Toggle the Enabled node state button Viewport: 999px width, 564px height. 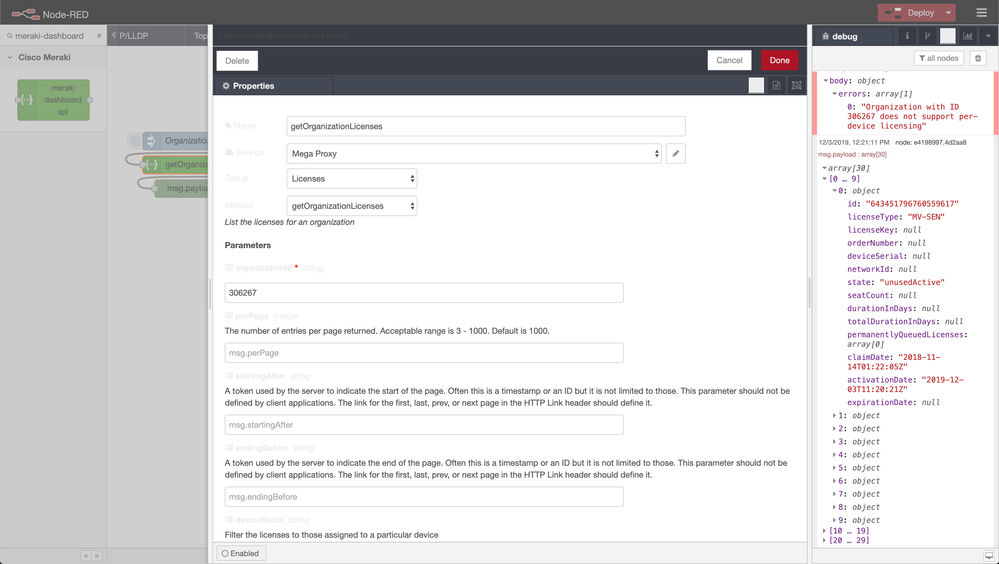pos(241,553)
